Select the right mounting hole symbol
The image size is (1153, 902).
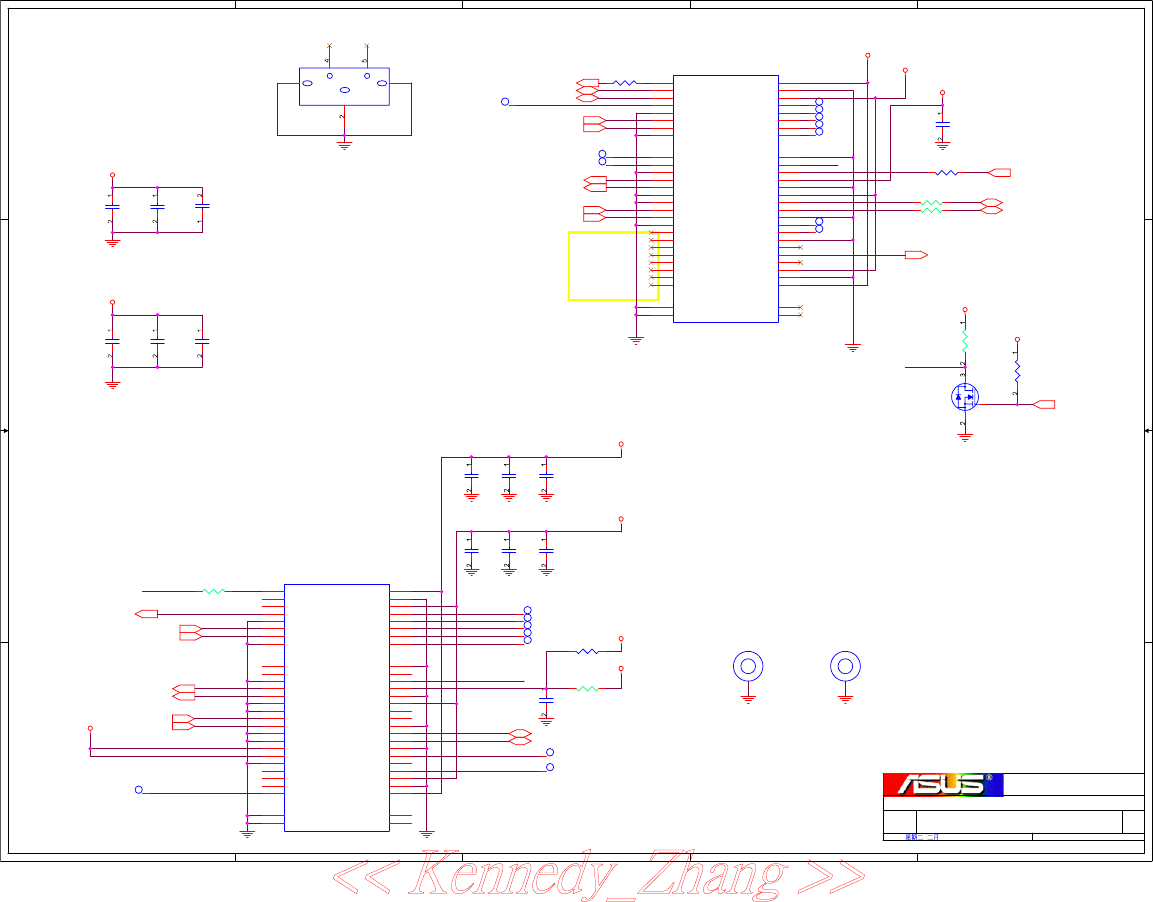pos(845,666)
